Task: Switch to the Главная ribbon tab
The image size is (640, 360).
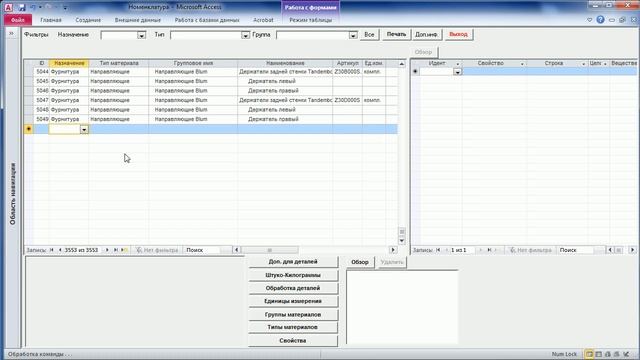Action: (x=51, y=20)
